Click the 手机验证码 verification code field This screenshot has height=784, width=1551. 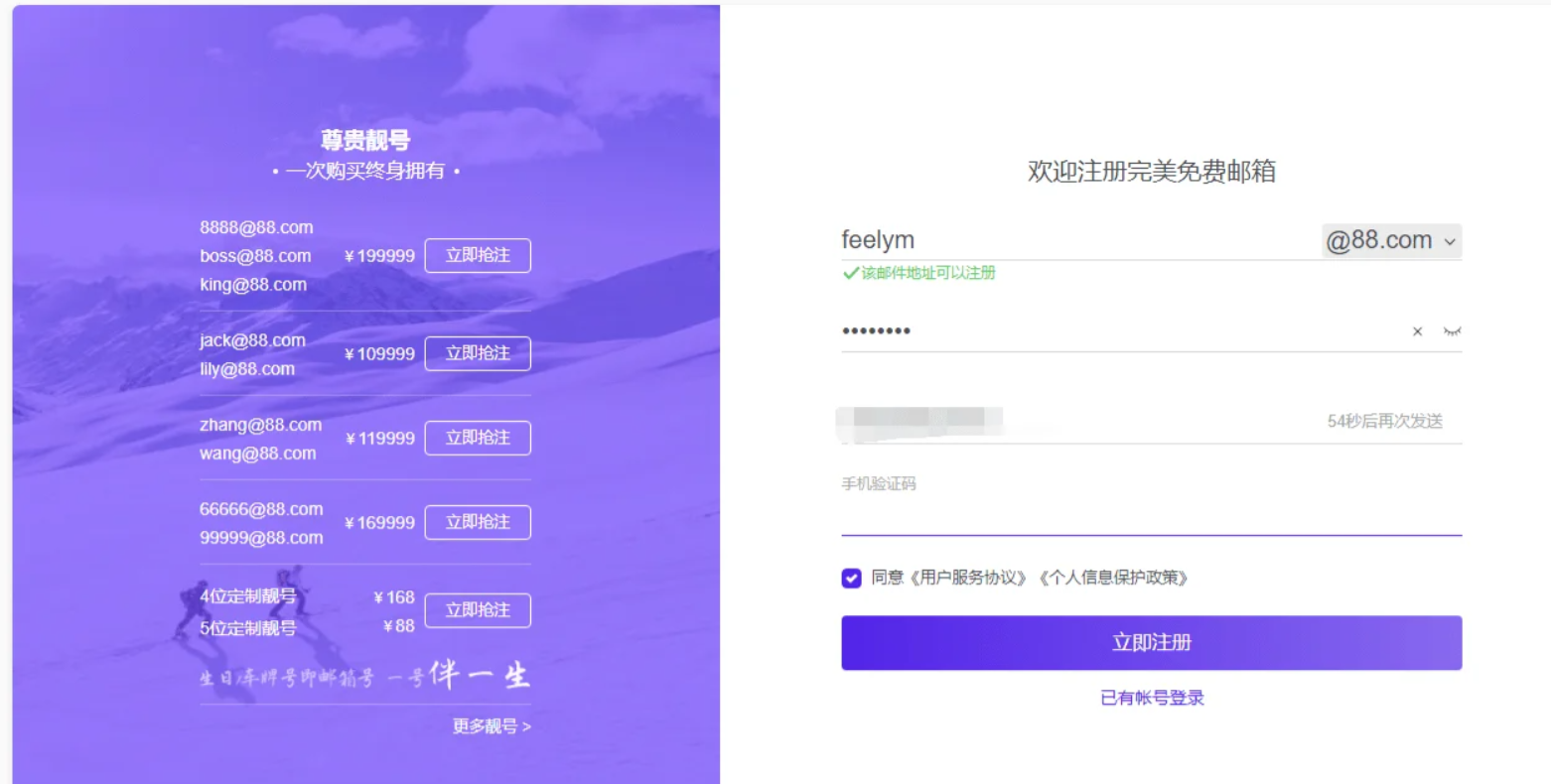(1151, 514)
